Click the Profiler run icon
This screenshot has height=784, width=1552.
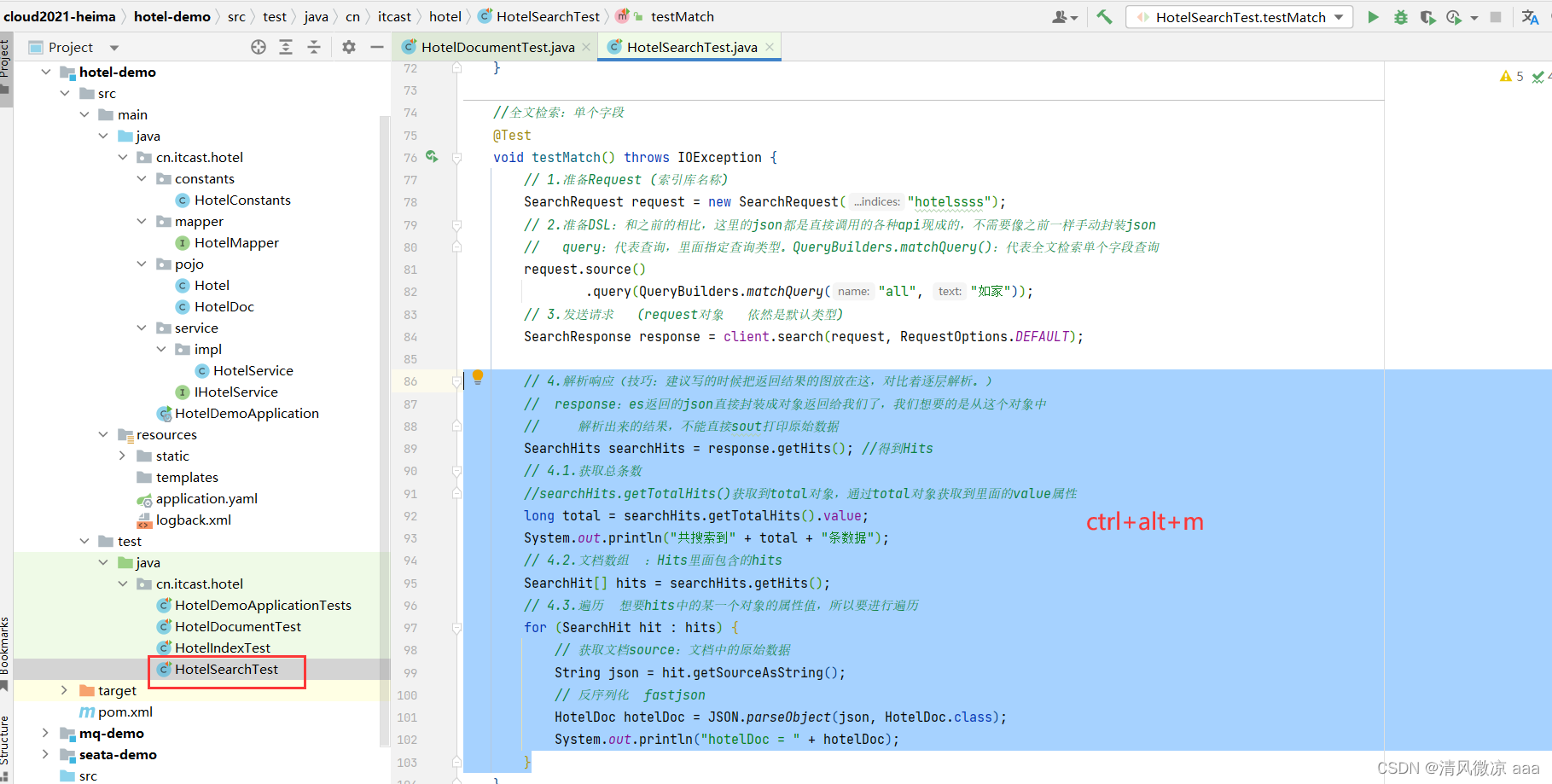[x=1455, y=17]
